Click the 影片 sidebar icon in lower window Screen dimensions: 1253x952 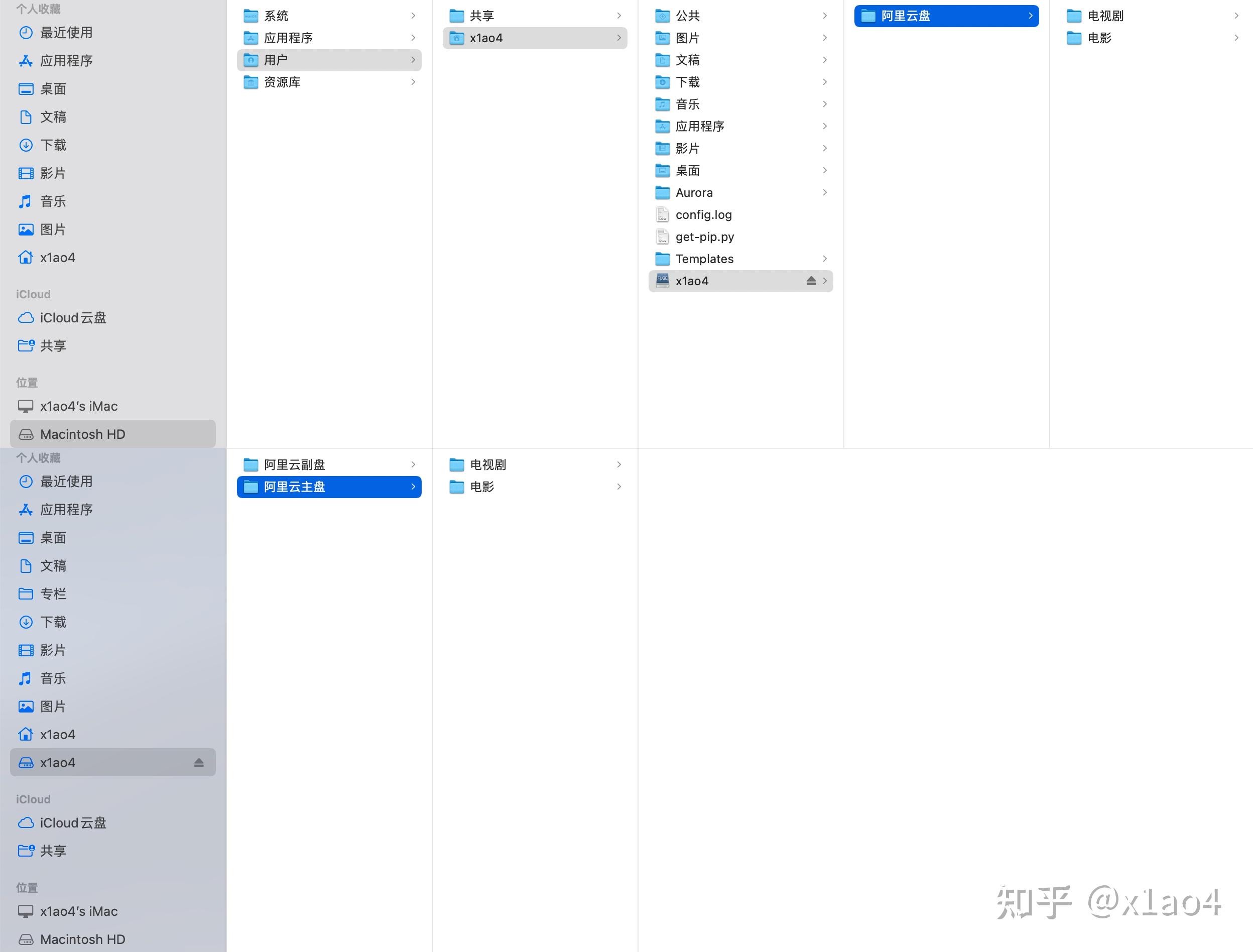53,650
